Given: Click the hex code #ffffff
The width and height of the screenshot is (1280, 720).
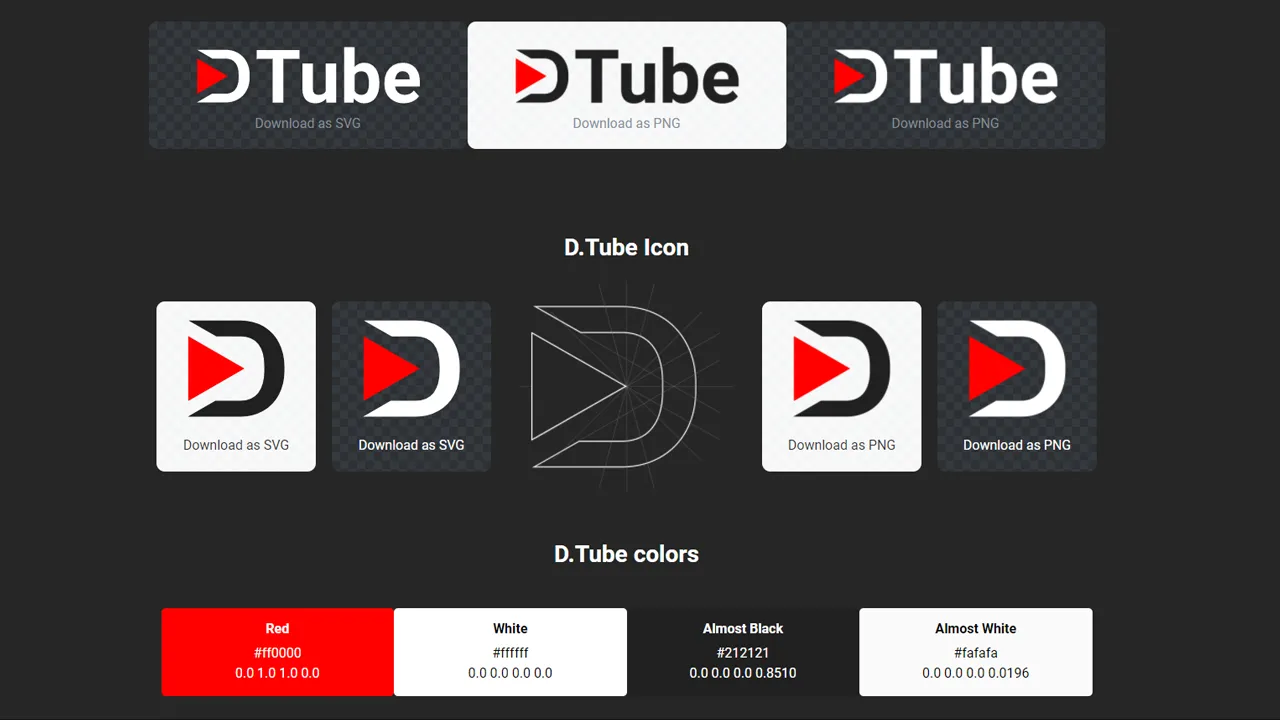Looking at the screenshot, I should [510, 653].
